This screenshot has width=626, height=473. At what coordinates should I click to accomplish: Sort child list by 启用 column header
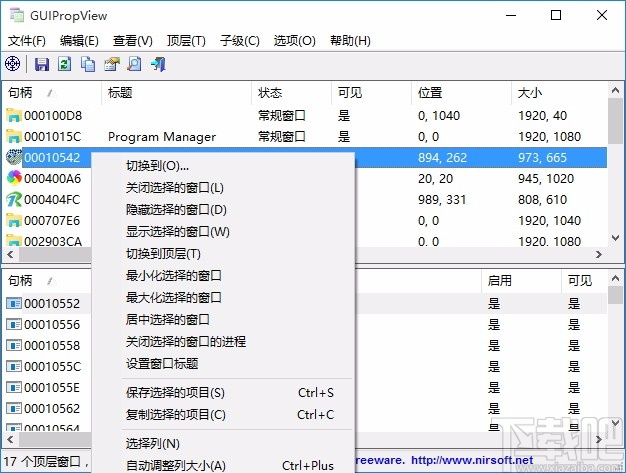pos(521,281)
